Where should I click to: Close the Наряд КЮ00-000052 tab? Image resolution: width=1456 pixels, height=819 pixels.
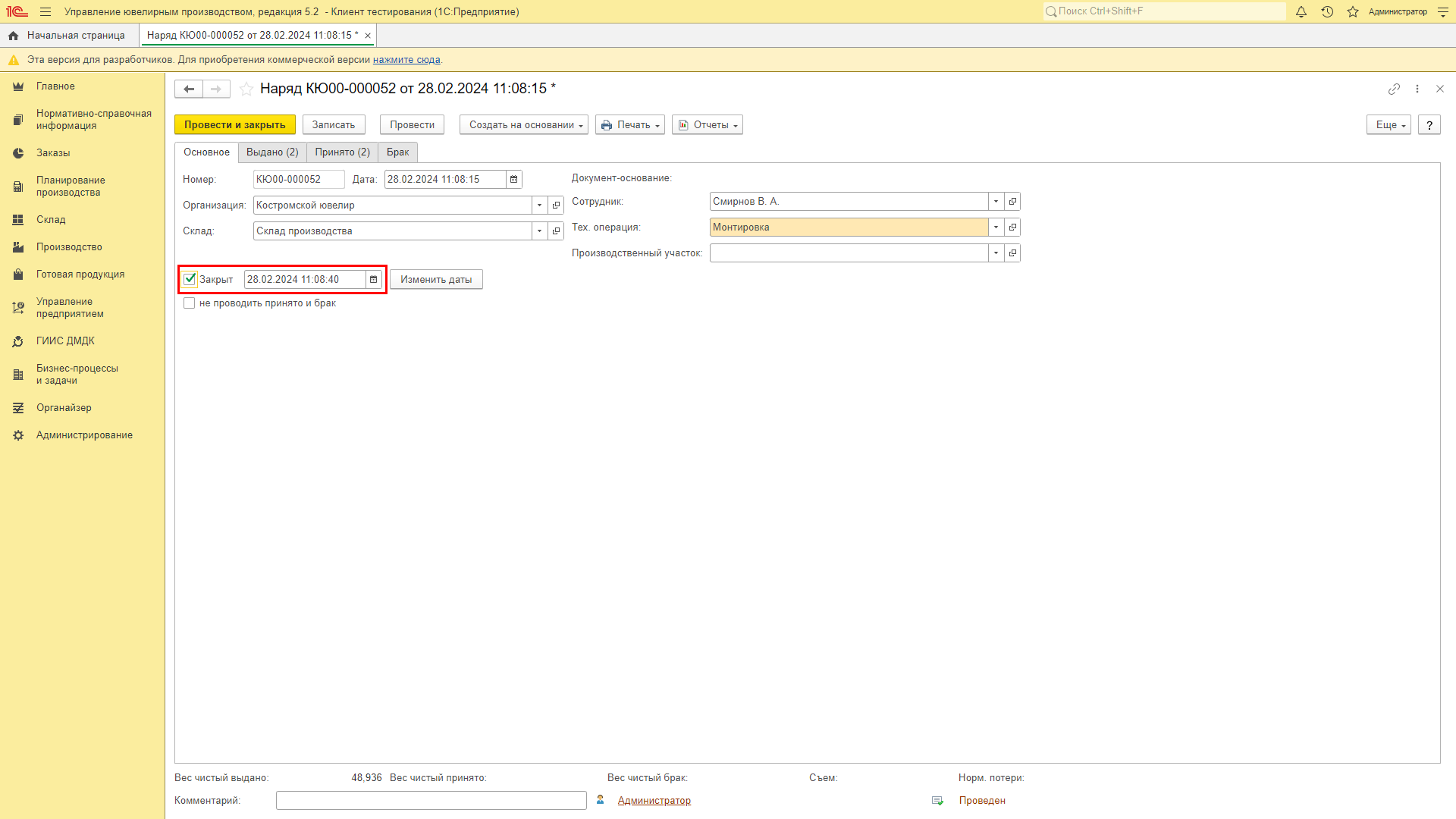point(368,36)
